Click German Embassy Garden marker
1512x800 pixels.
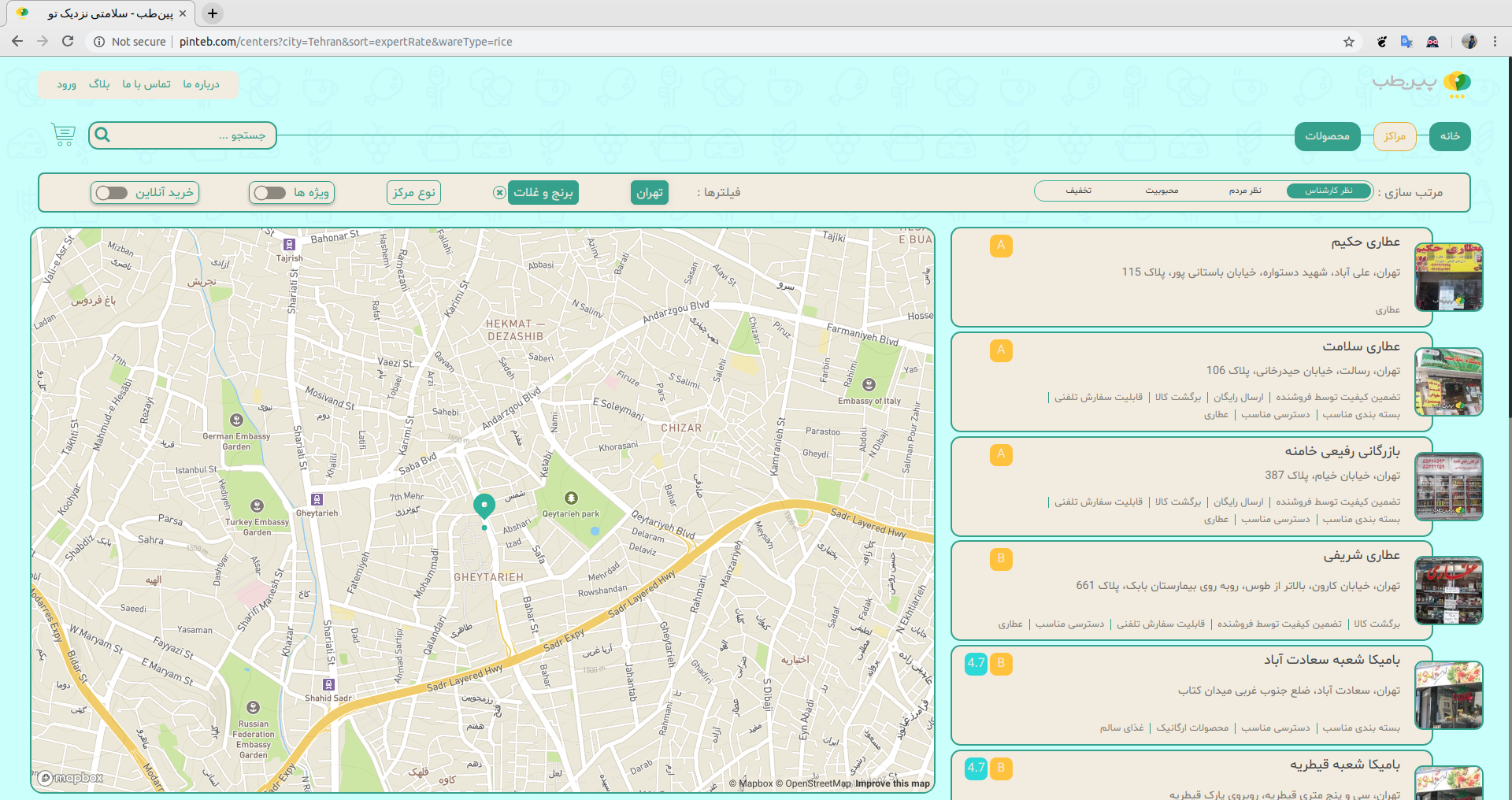coord(236,420)
